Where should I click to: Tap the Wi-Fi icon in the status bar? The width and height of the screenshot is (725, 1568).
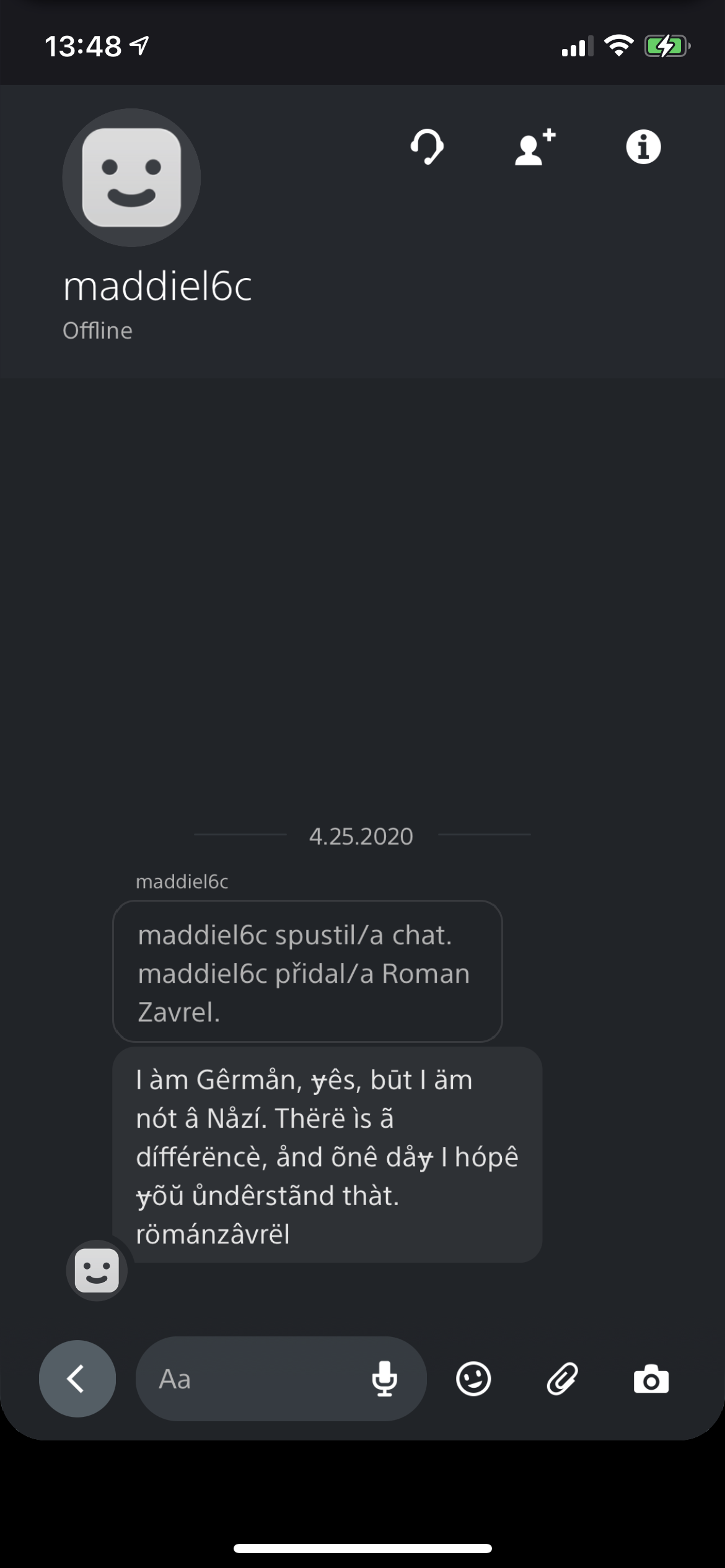coord(618,46)
